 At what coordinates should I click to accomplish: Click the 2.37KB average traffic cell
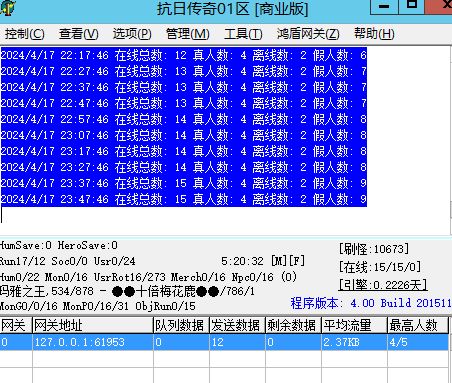354,342
